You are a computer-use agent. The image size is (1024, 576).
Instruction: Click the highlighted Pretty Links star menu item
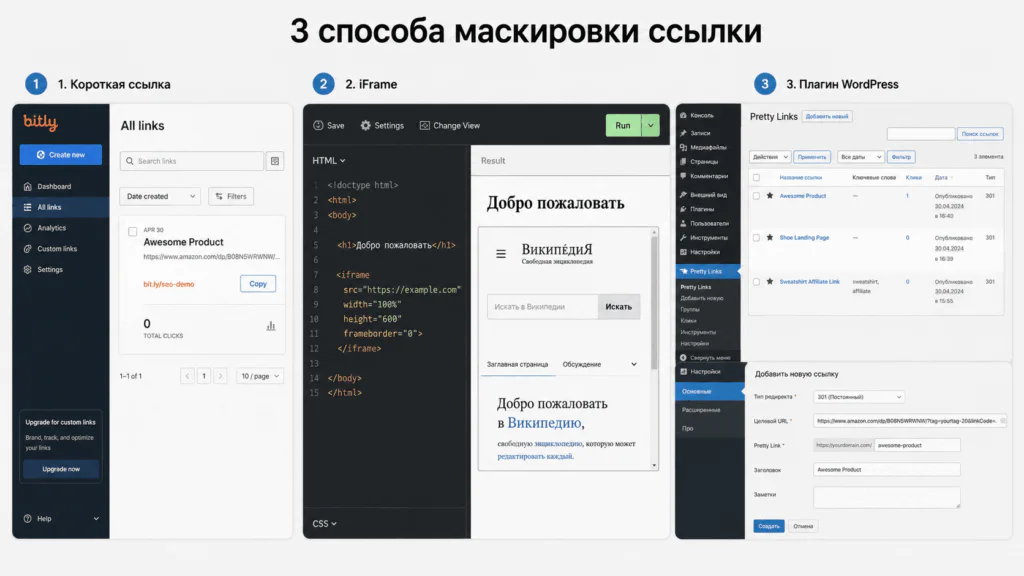pos(707,271)
